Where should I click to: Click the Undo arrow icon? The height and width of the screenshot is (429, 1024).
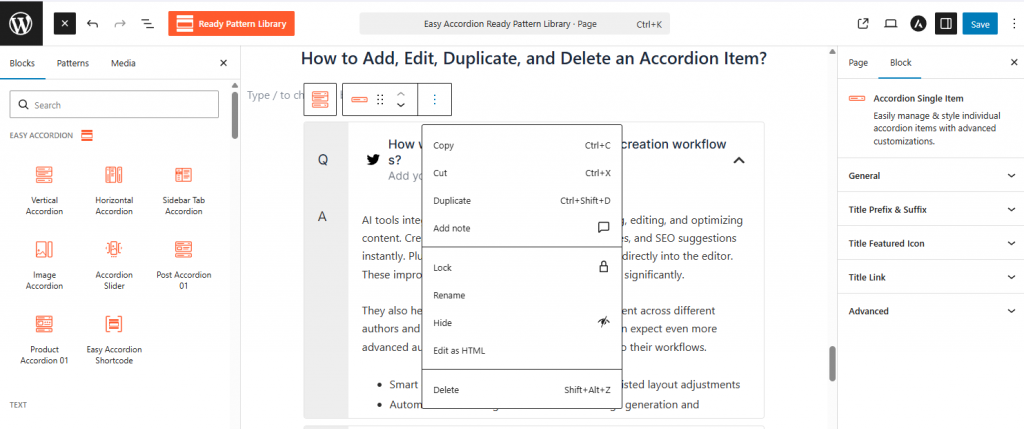93,23
